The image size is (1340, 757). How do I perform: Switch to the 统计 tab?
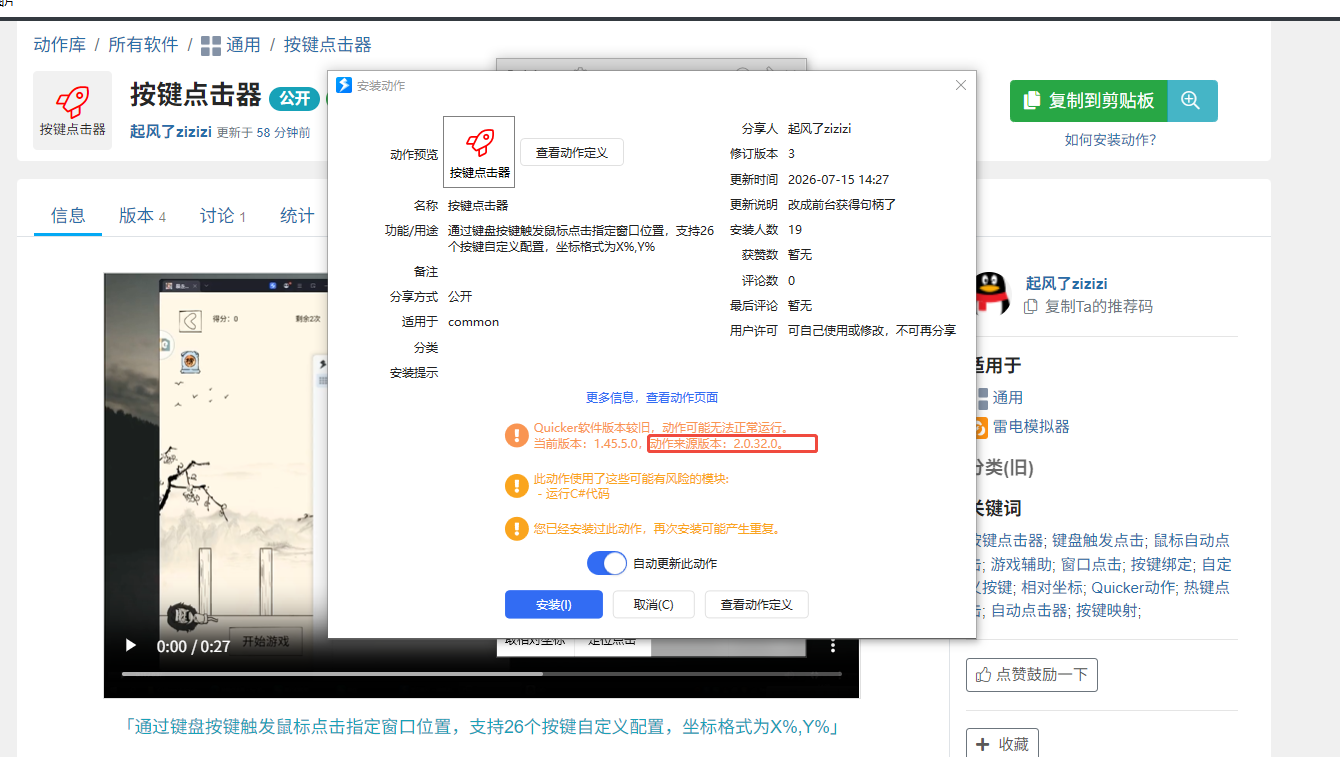point(297,215)
